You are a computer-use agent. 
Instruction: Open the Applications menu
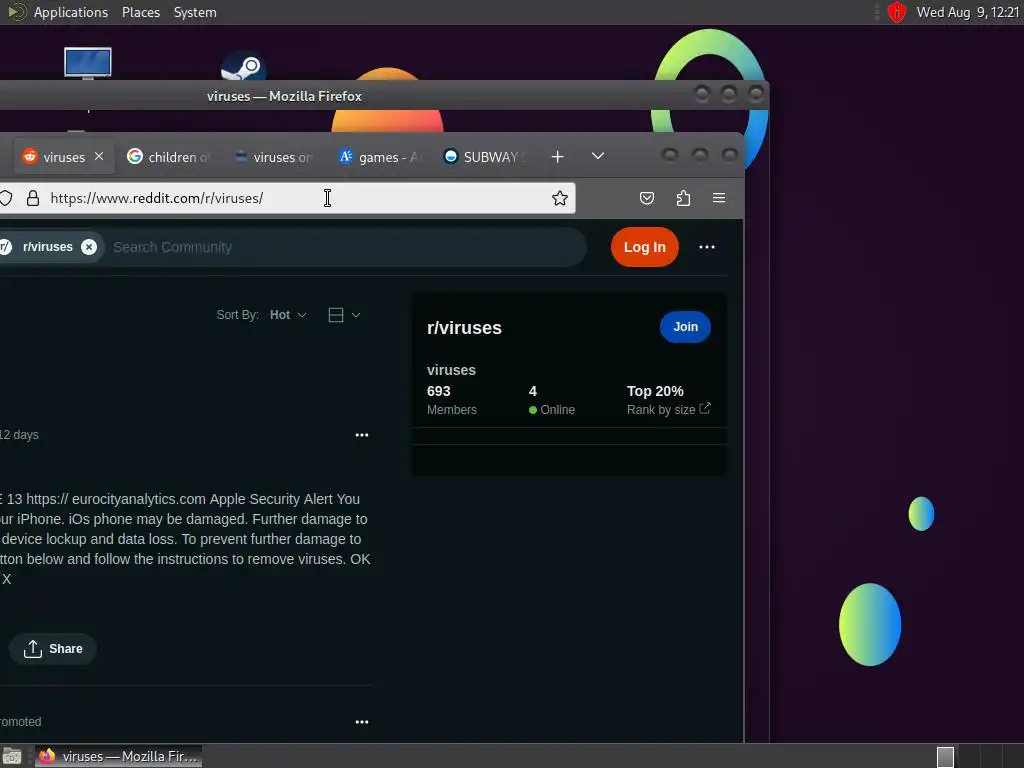click(71, 12)
